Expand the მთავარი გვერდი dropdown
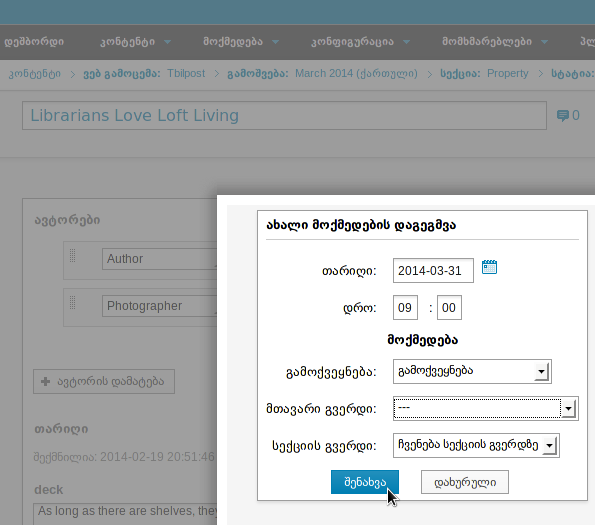The height and width of the screenshot is (525, 595). point(485,409)
